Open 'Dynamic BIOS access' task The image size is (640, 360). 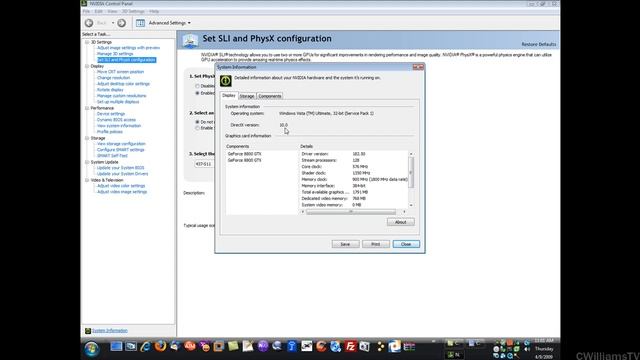tap(116, 120)
